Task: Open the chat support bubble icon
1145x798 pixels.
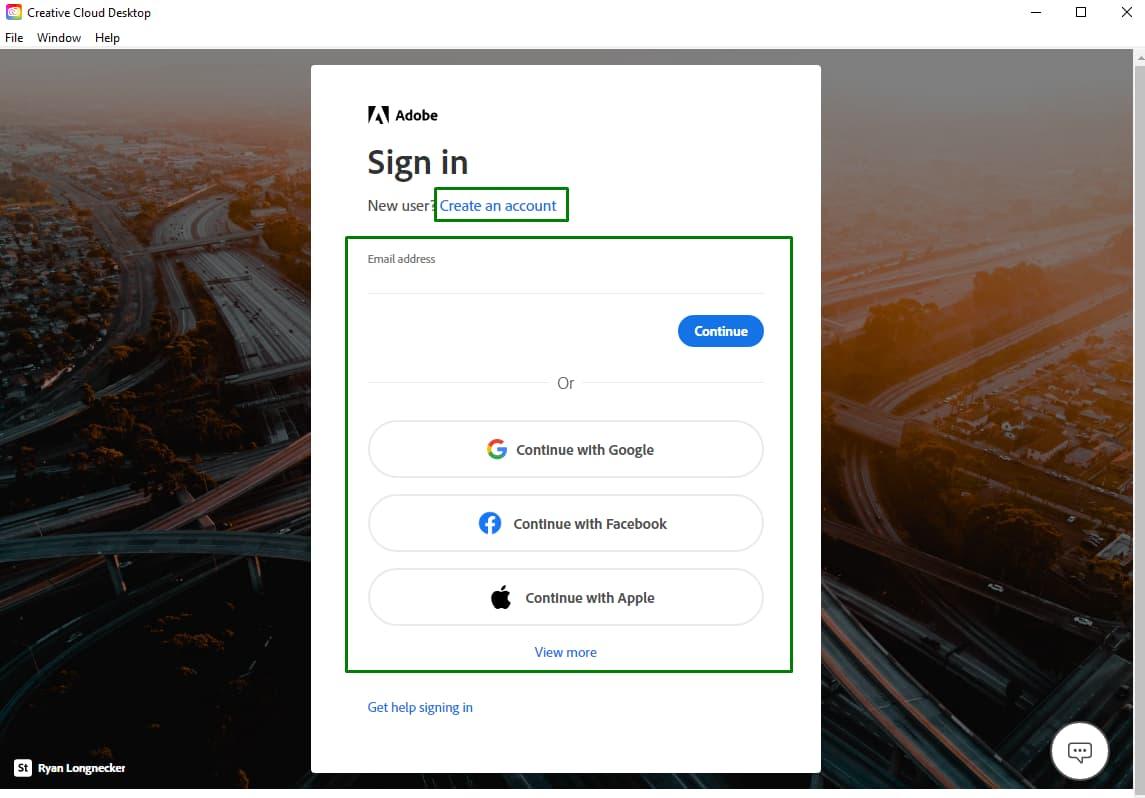Action: point(1079,751)
